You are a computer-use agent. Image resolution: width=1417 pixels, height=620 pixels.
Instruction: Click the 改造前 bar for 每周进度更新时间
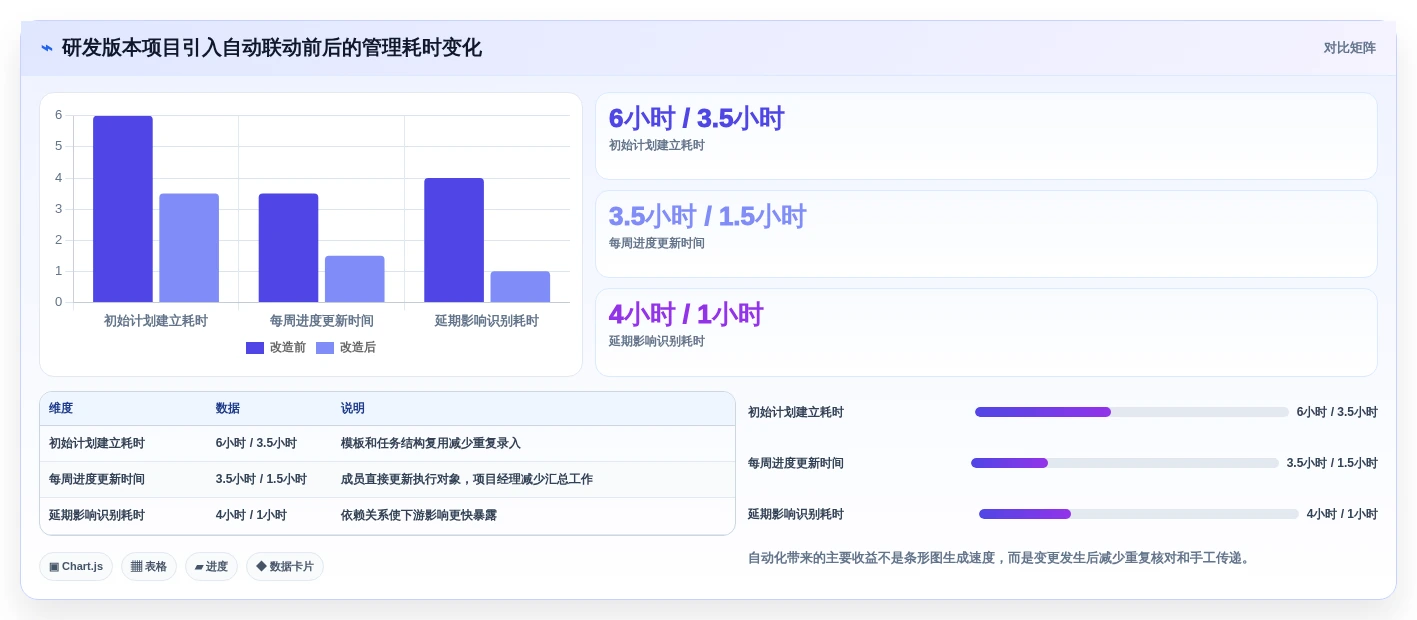tap(288, 248)
